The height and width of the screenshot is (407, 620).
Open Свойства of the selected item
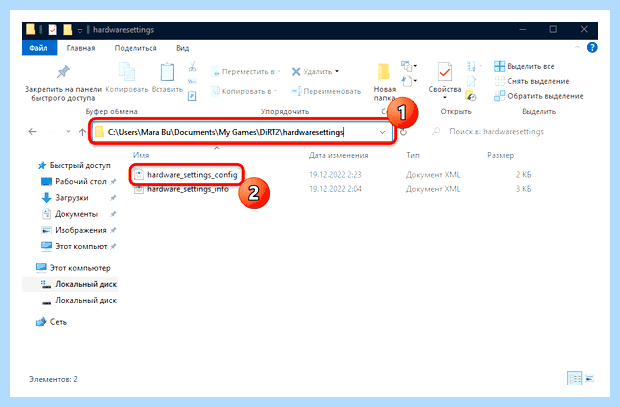pos(445,77)
